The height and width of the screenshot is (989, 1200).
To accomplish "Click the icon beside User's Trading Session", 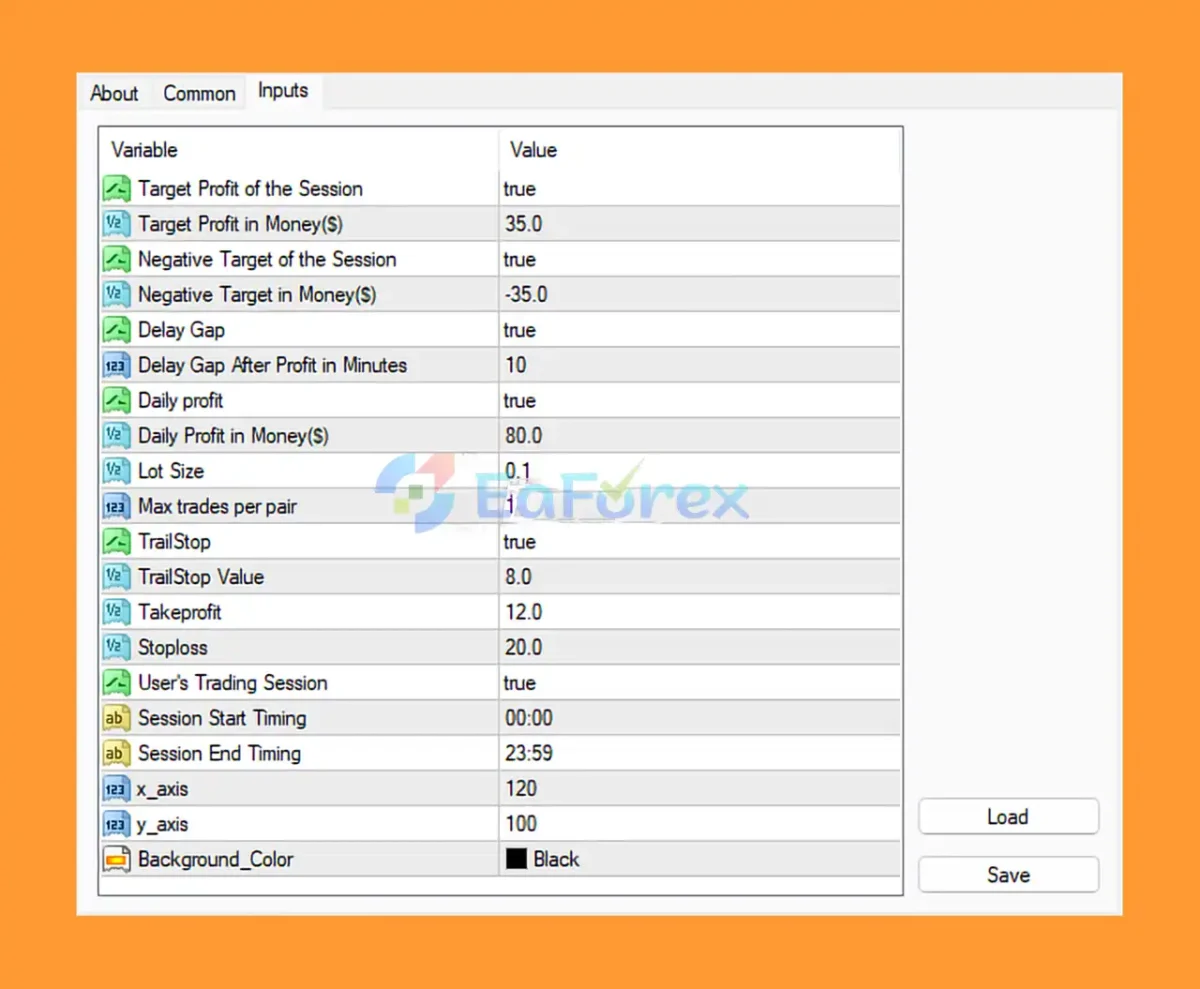I will pos(117,683).
